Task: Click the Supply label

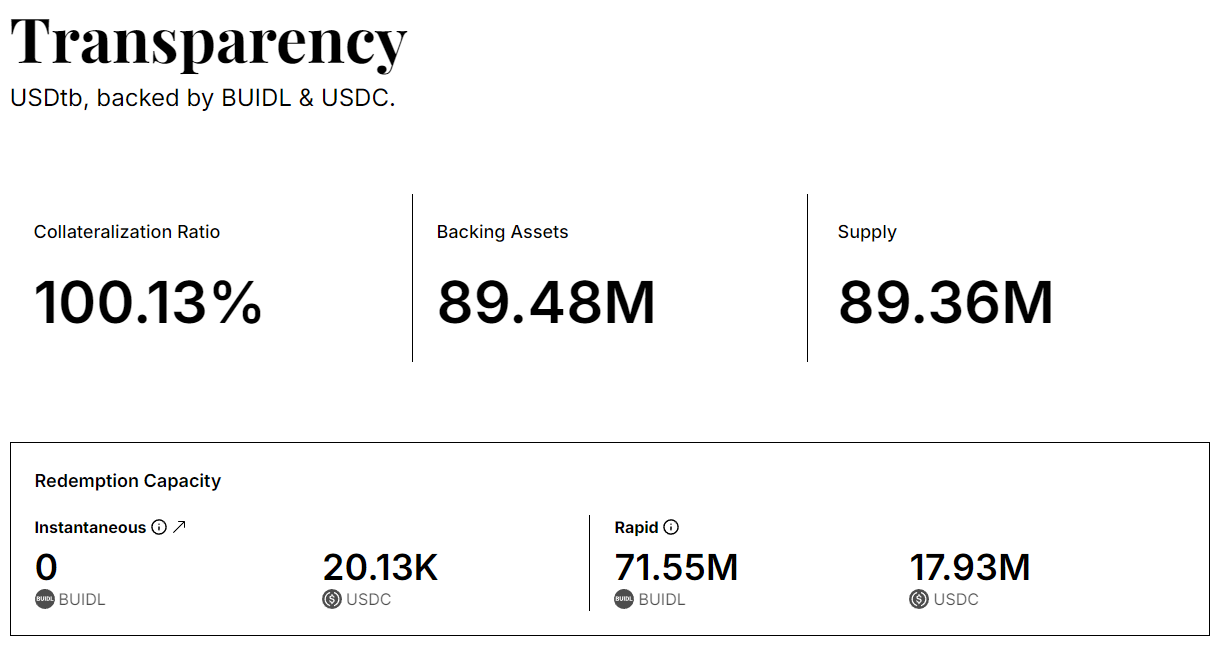Action: click(x=867, y=232)
